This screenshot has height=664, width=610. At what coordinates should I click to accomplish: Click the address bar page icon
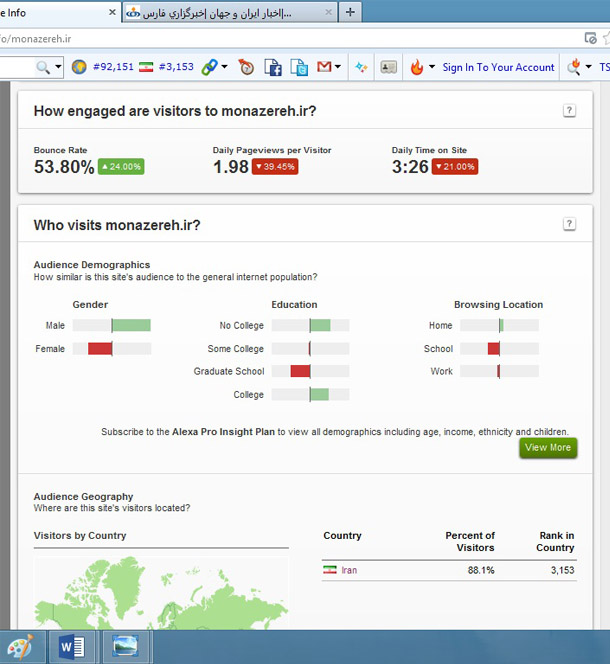(x=591, y=38)
